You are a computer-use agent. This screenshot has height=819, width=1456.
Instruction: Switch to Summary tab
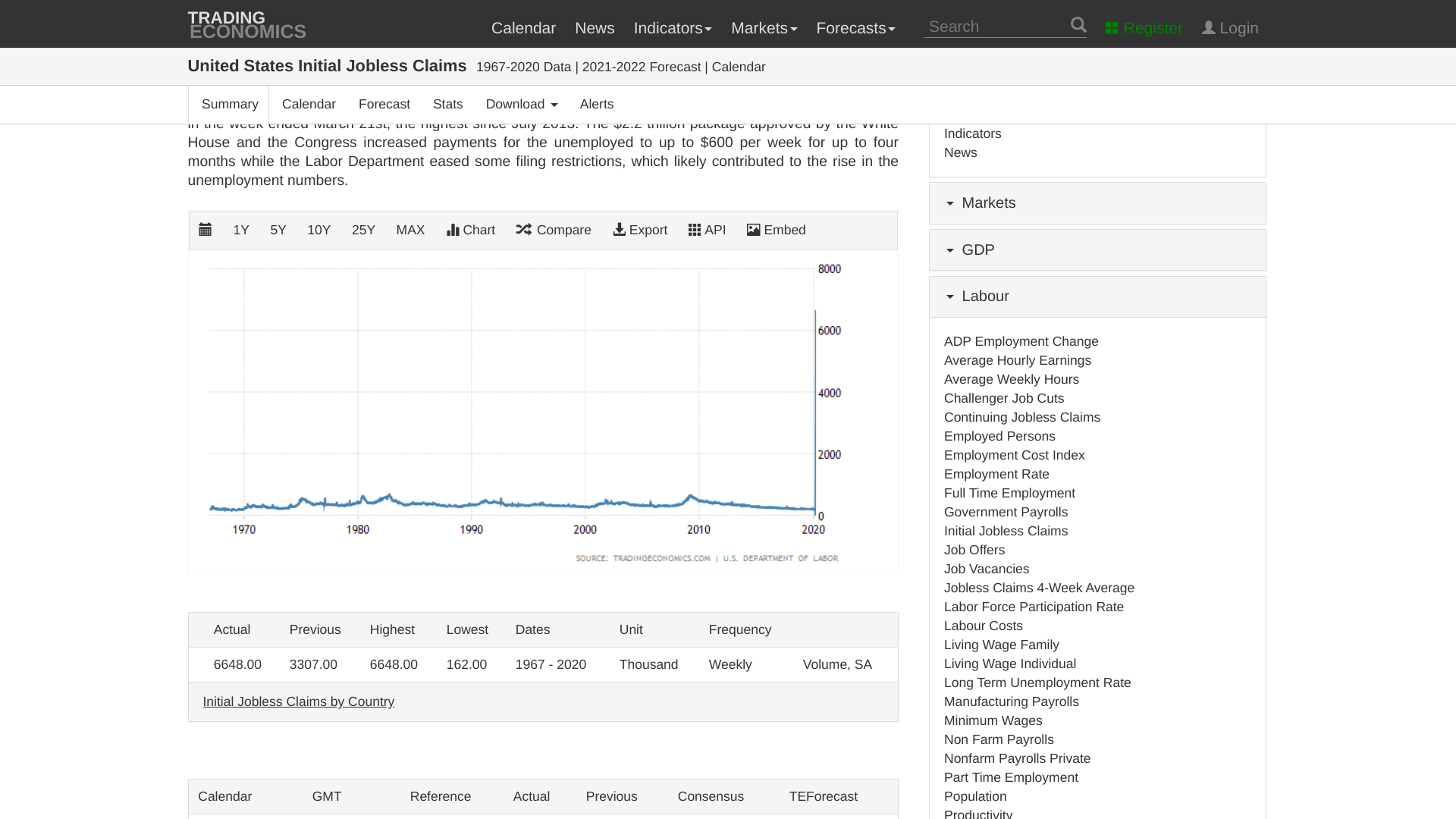230,104
